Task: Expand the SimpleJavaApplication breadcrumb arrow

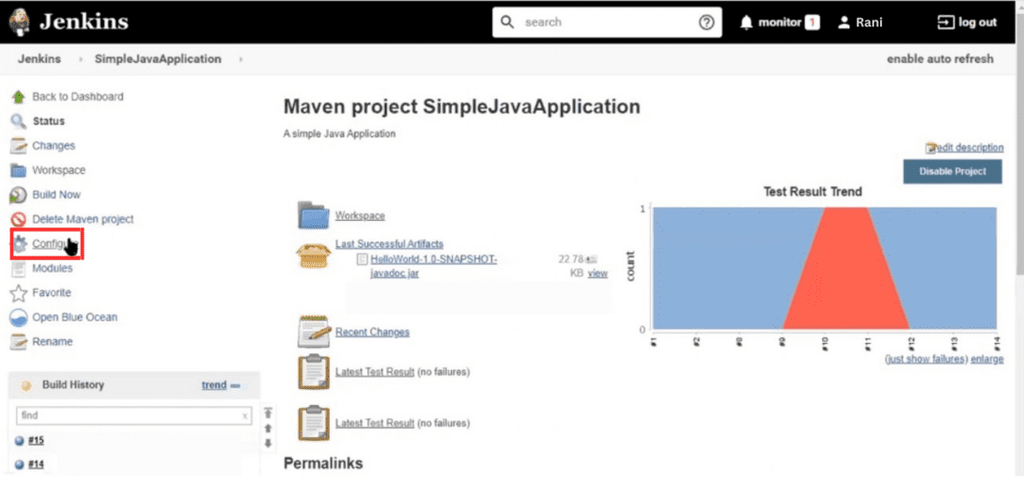Action: click(x=241, y=59)
